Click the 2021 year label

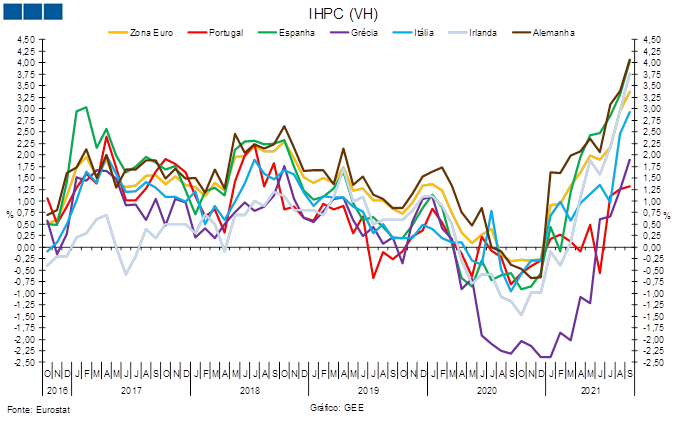pos(590,391)
